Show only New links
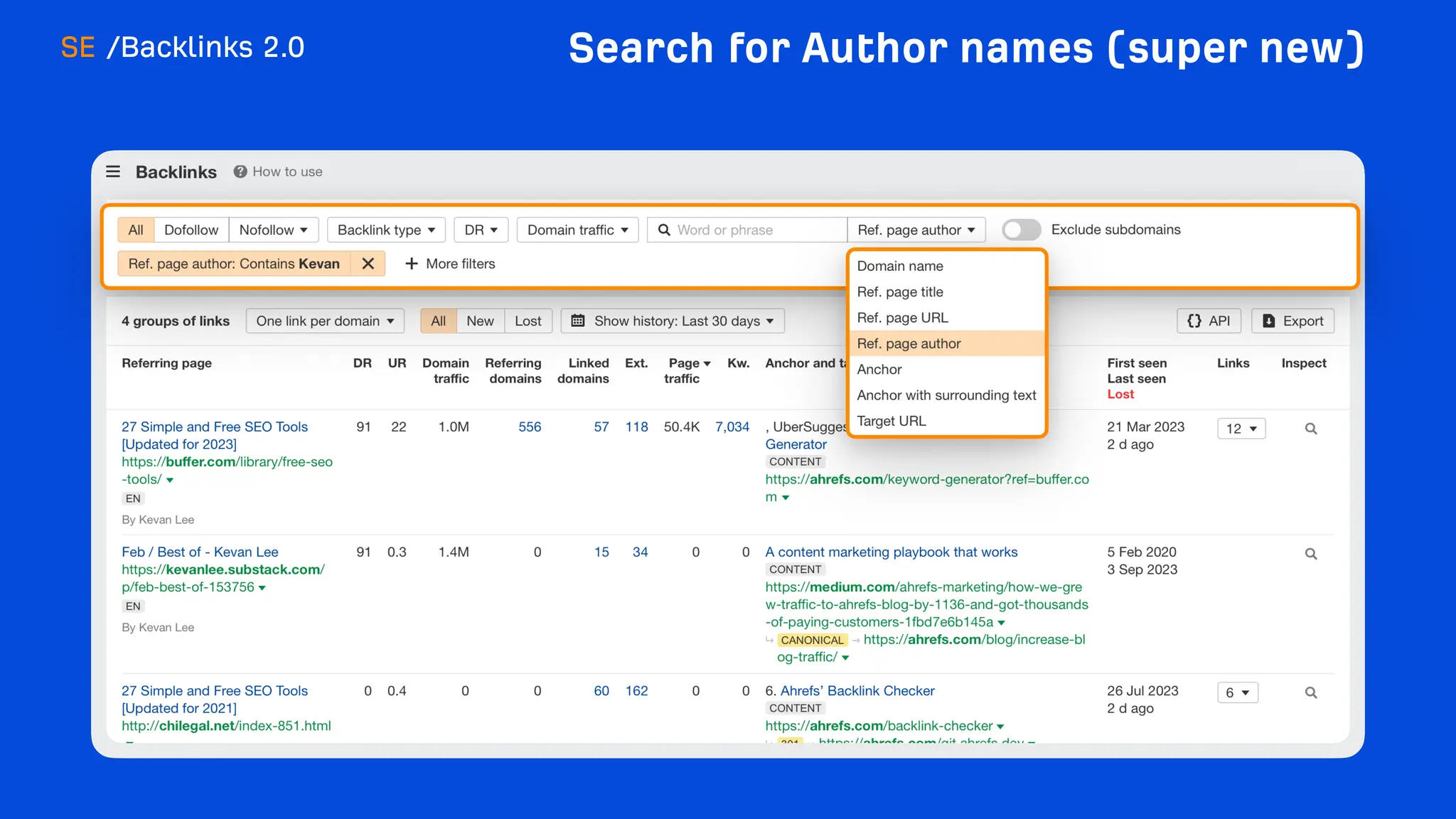The height and width of the screenshot is (819, 1456). (x=480, y=321)
